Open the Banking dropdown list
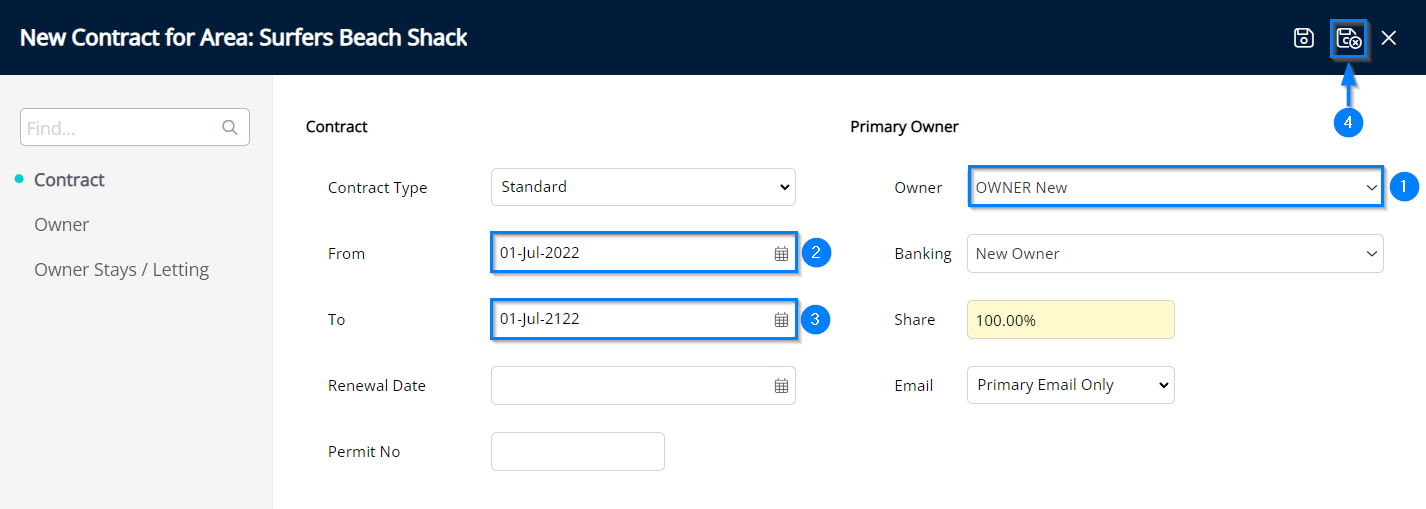This screenshot has width=1426, height=509. 1174,253
